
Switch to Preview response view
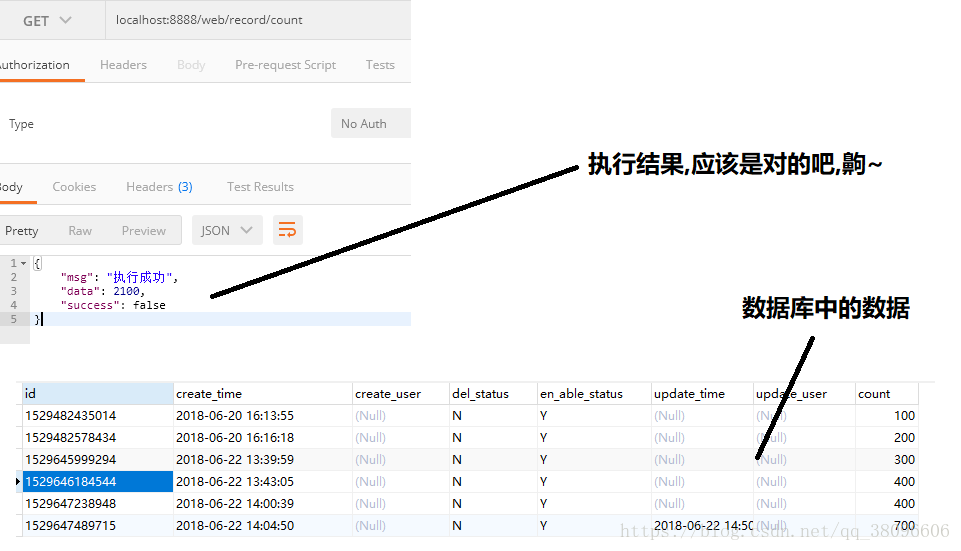click(x=143, y=231)
